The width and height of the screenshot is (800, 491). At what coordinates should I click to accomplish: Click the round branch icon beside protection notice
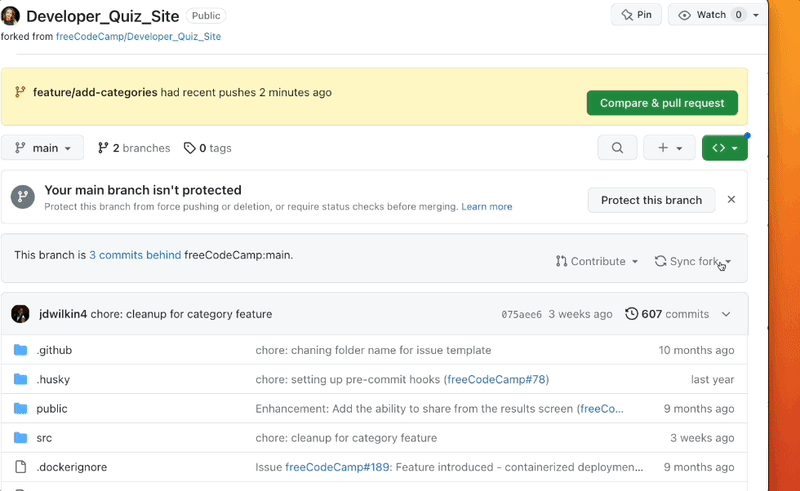coord(23,197)
